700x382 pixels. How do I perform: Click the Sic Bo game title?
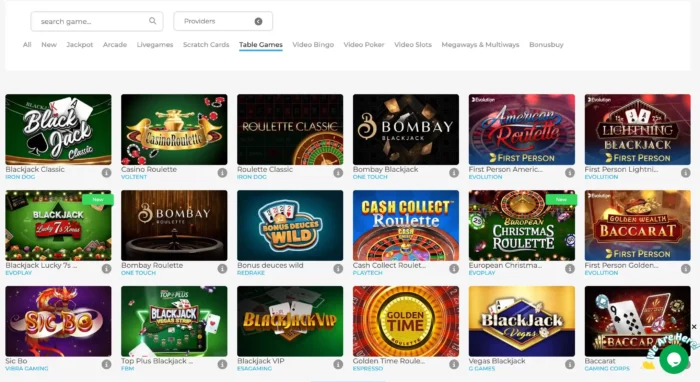pos(16,361)
